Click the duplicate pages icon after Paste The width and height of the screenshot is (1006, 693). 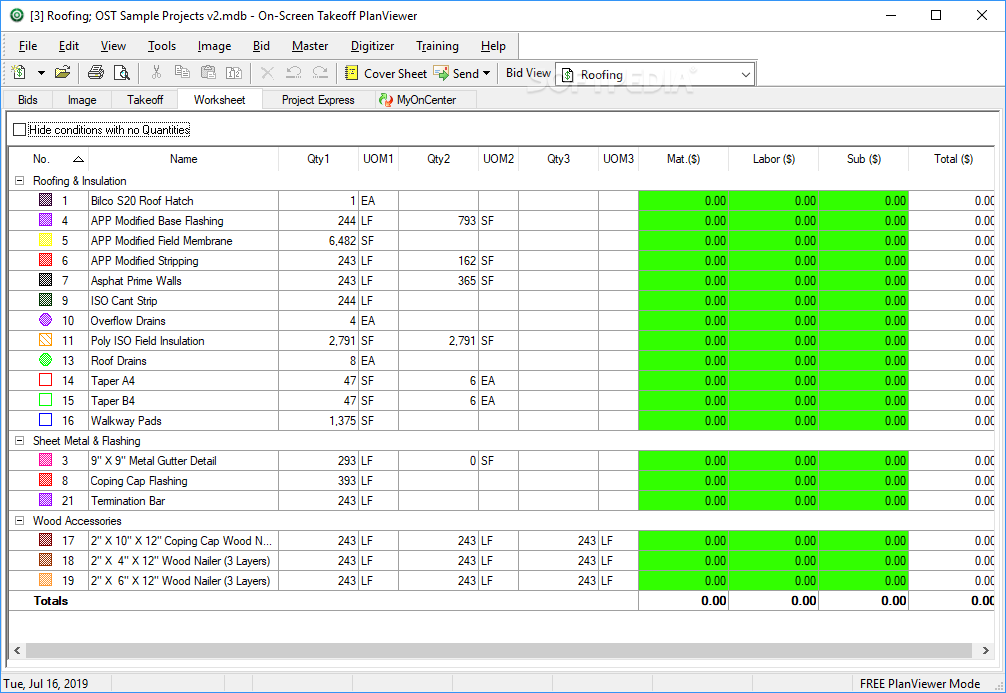(x=234, y=73)
